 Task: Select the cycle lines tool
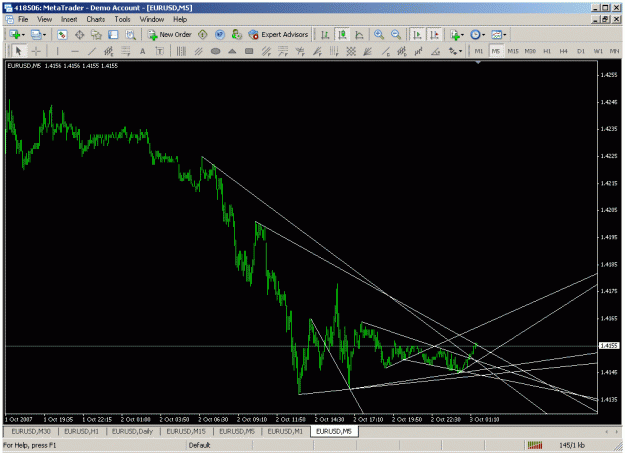pos(181,51)
